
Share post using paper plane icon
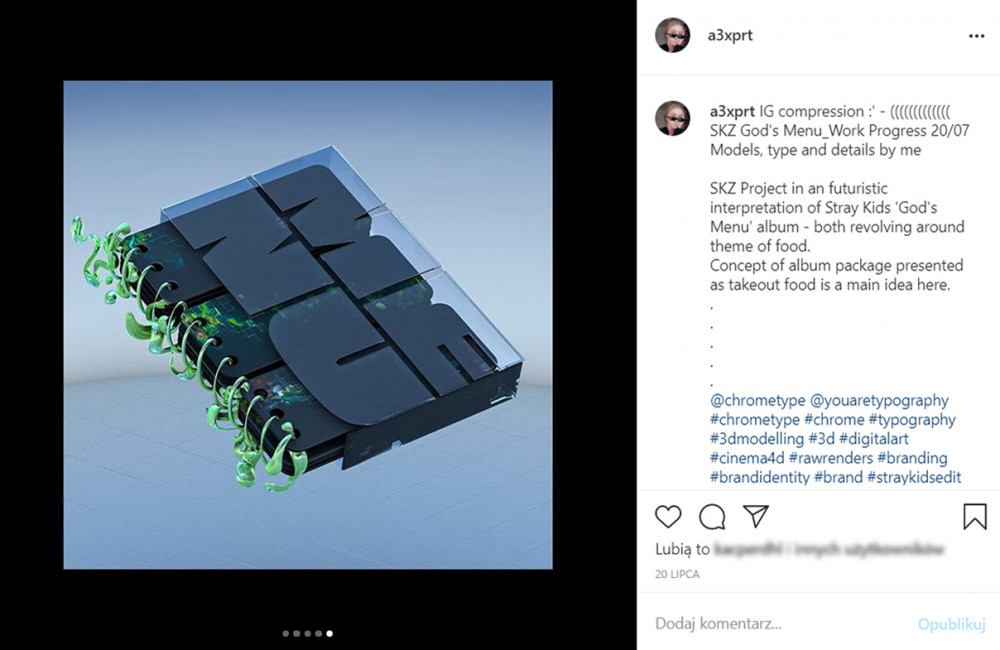click(756, 516)
